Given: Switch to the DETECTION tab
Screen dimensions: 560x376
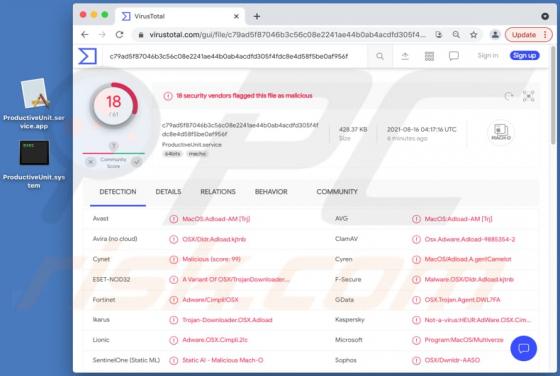Looking at the screenshot, I should 118,192.
